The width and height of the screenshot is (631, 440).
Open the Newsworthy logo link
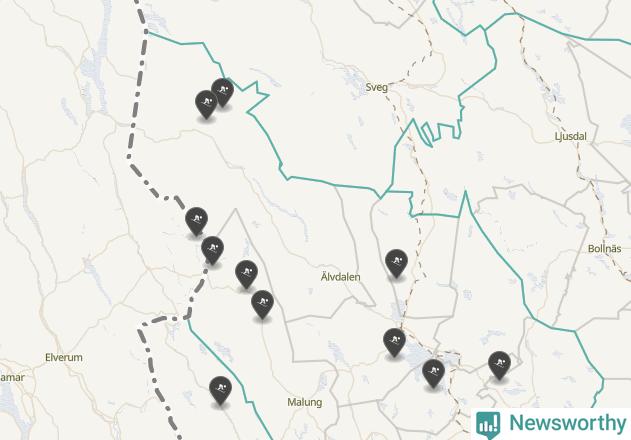[551, 424]
